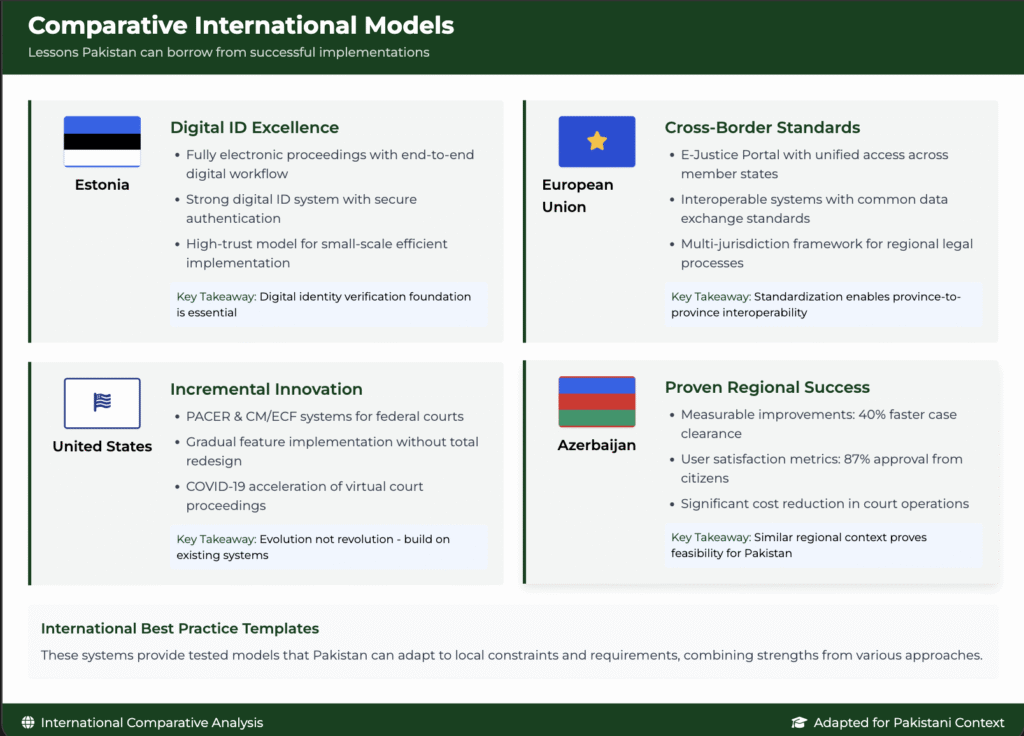Click the Azerbaijan flag icon

click(596, 402)
